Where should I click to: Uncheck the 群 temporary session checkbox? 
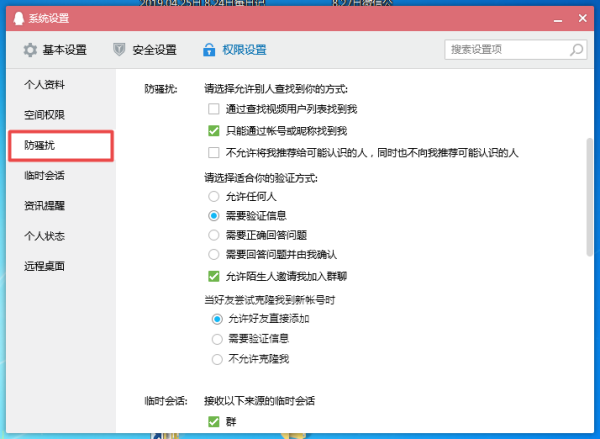[x=213, y=422]
